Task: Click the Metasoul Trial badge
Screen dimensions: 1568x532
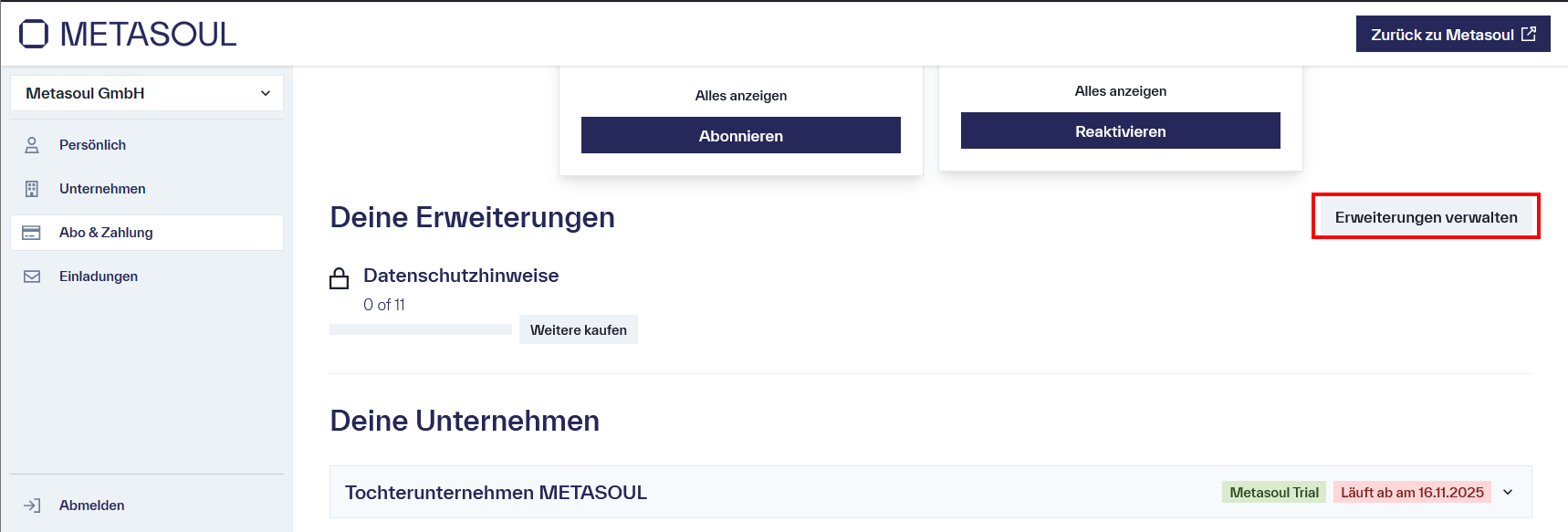Action: (1274, 492)
